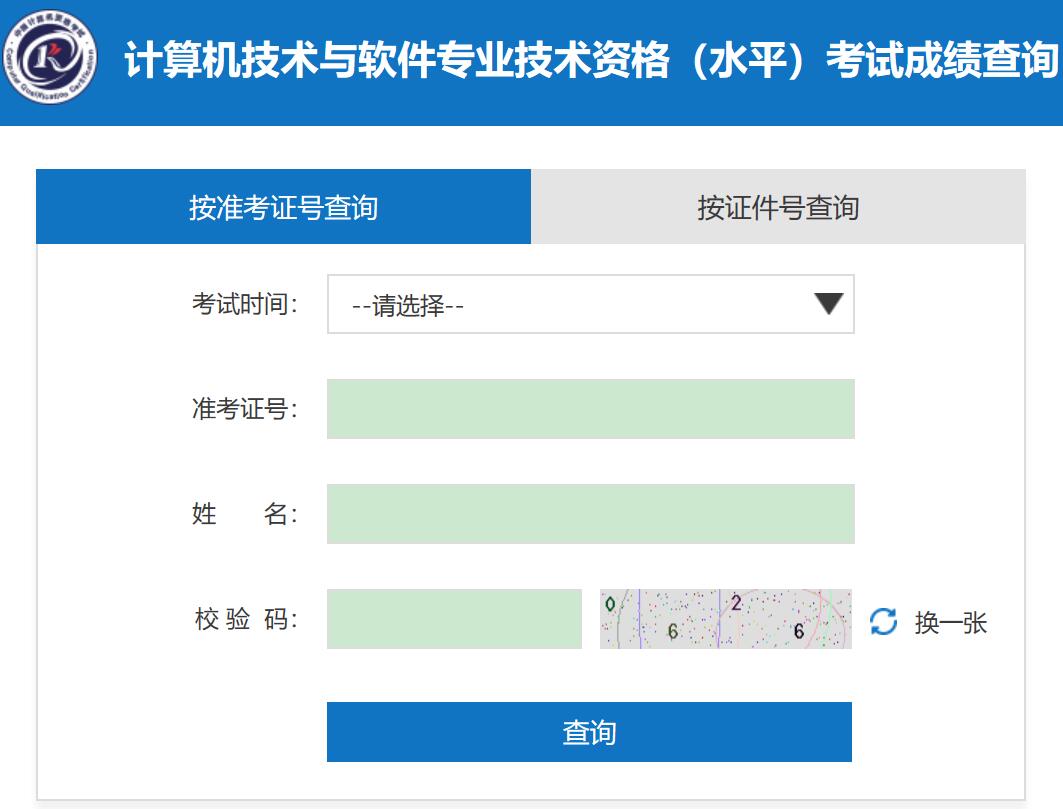
Task: Click the 姓名 label
Action: tap(245, 513)
